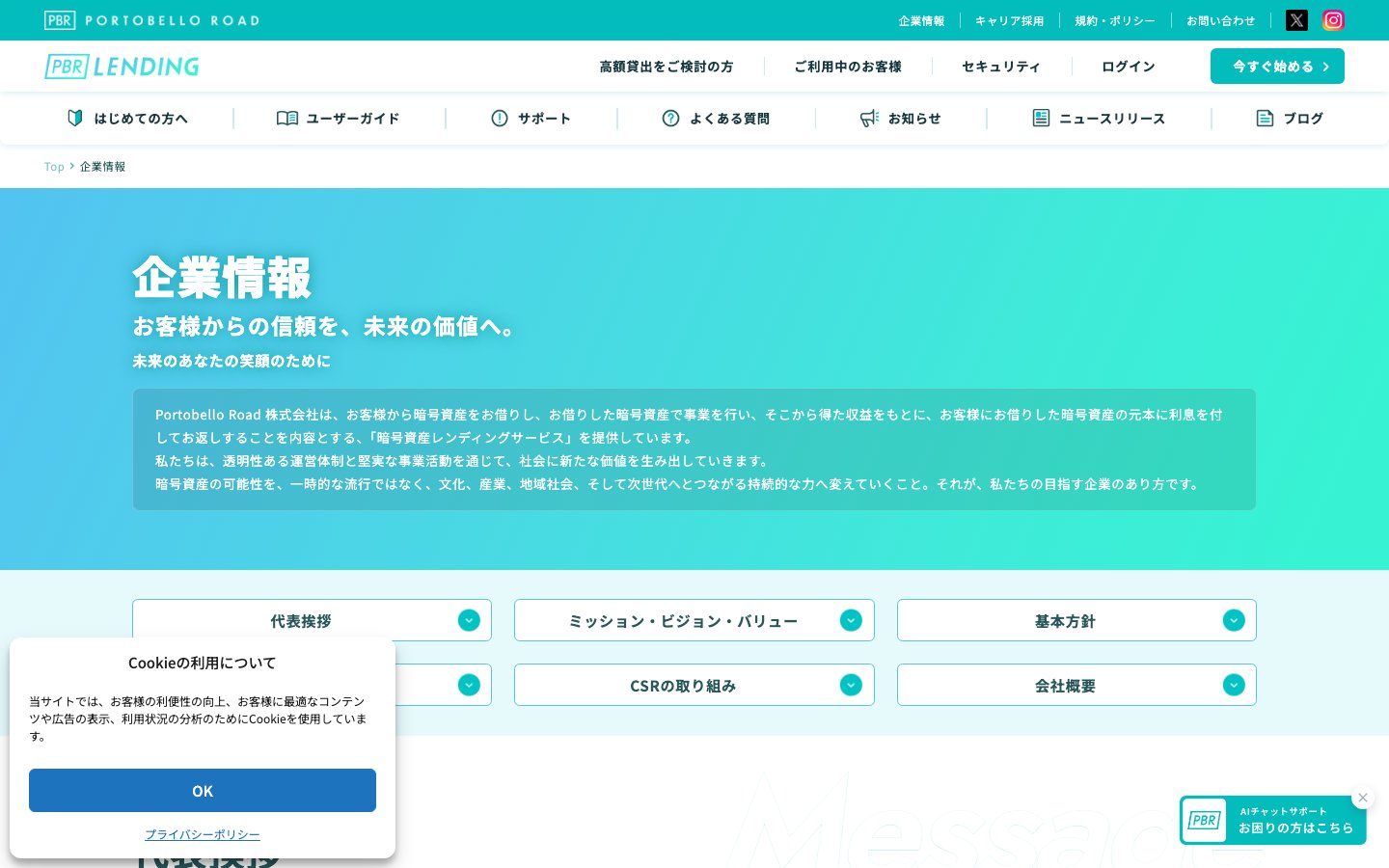Open 高額貸出をご検討の方 menu item
1389x868 pixels.
[x=667, y=67]
